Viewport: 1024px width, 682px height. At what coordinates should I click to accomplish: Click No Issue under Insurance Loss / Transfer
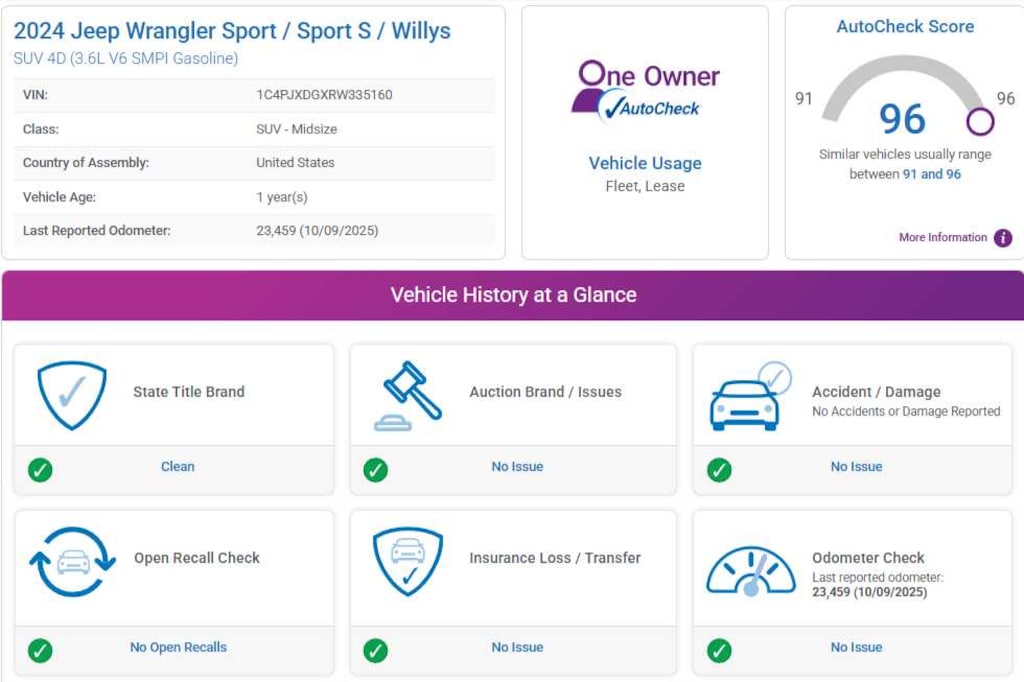click(517, 648)
